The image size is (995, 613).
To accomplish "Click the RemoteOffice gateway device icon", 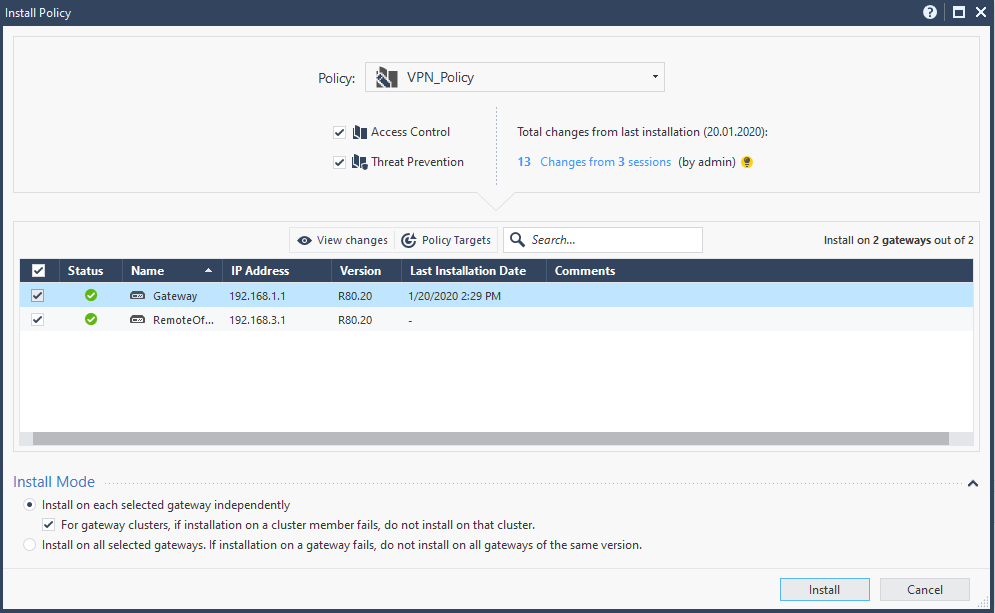I will tap(138, 320).
